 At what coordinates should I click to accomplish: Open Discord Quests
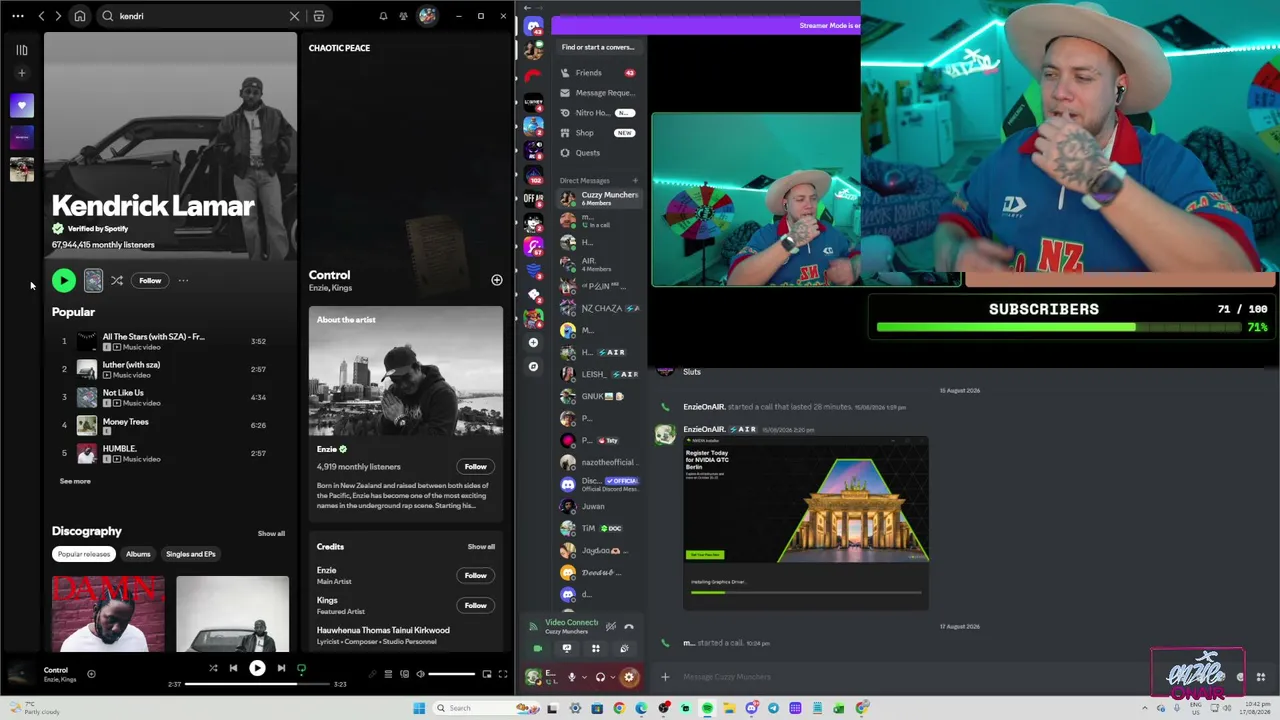coord(598,153)
